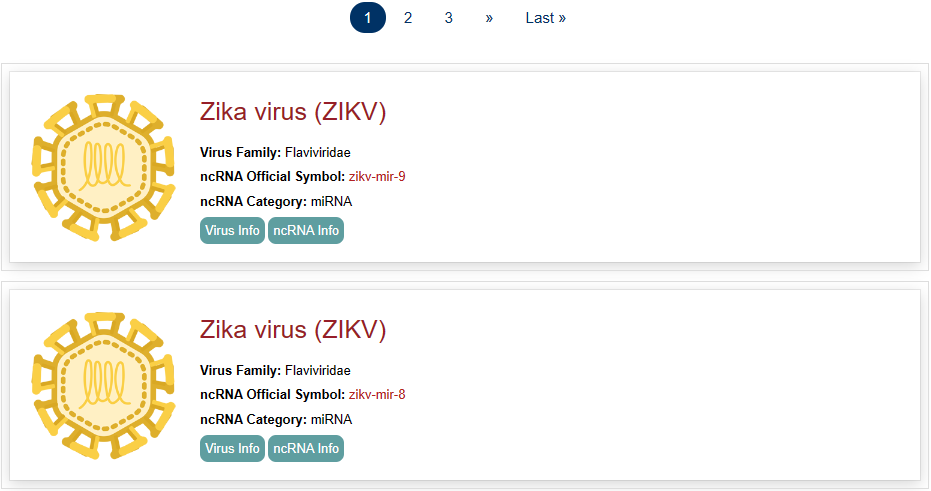
Task: Select page 1 in the pagination
Action: coord(368,18)
